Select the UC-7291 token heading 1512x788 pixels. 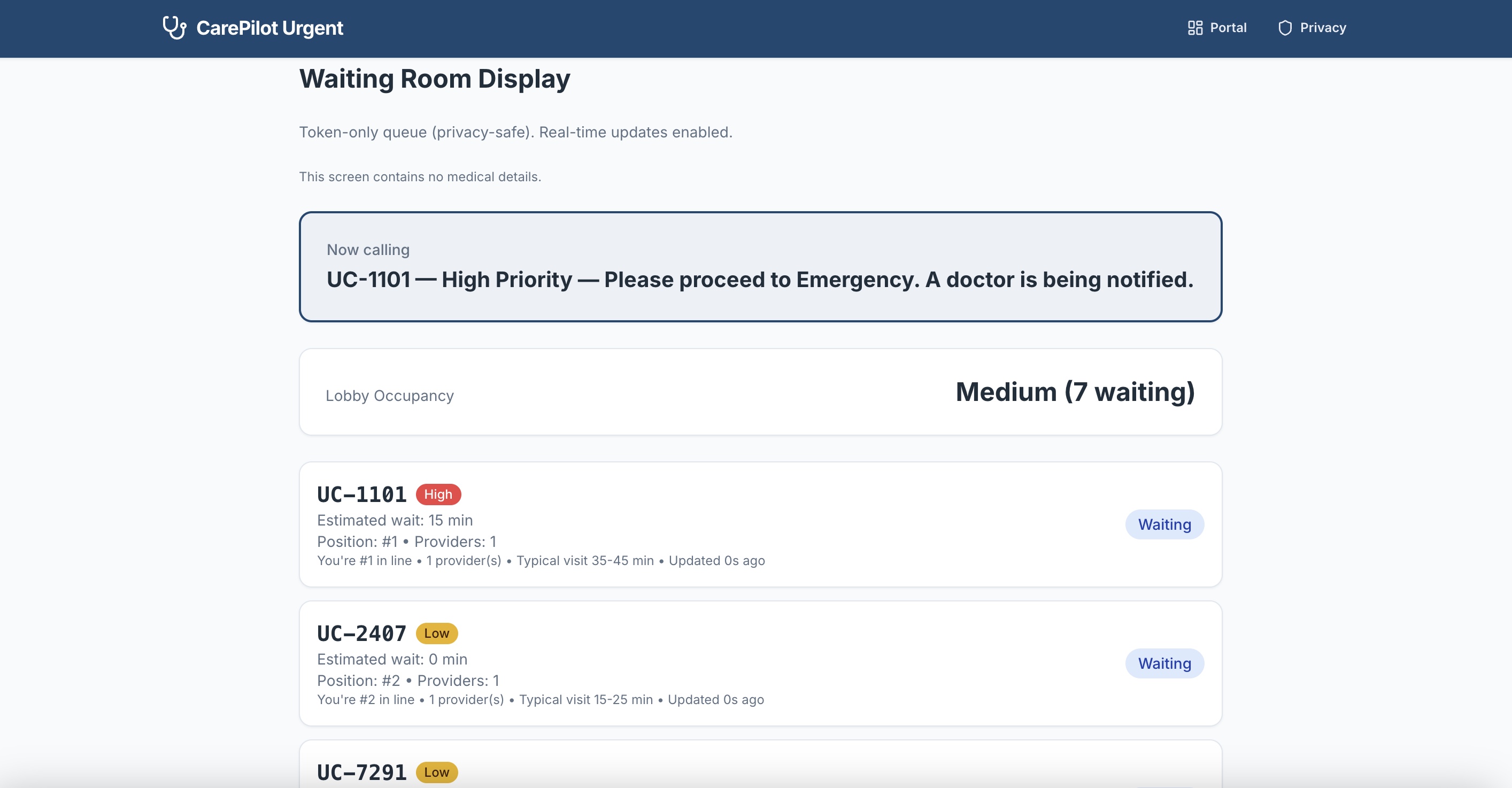point(361,772)
